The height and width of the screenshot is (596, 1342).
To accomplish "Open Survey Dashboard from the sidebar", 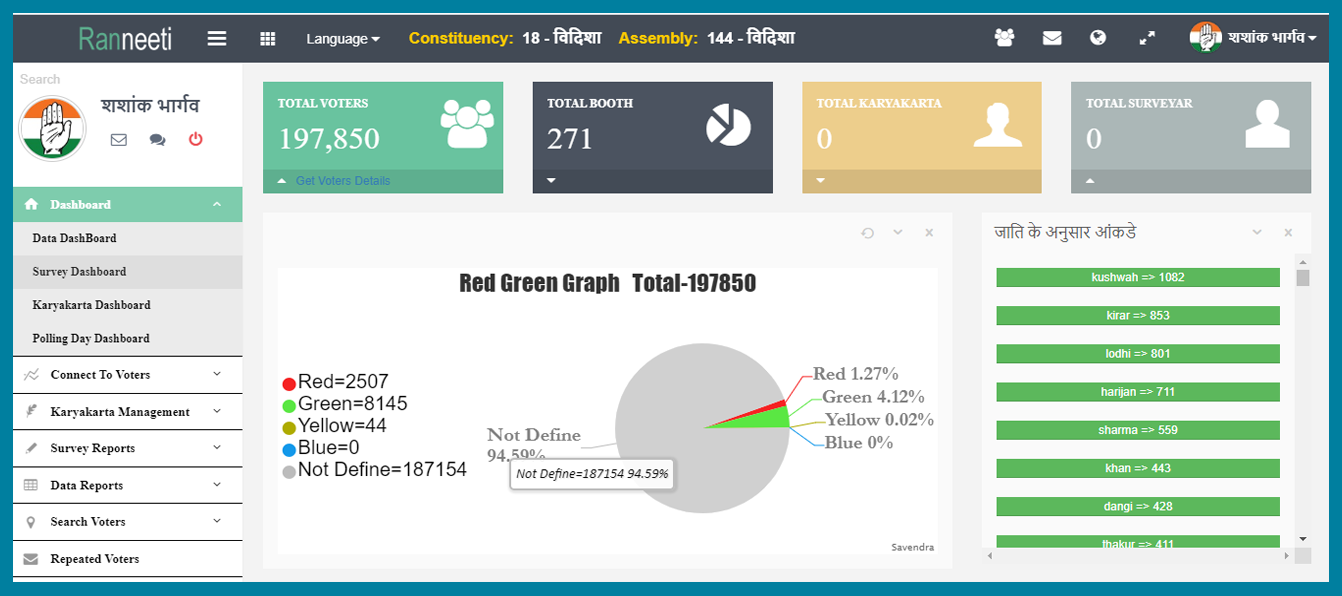I will [x=79, y=272].
